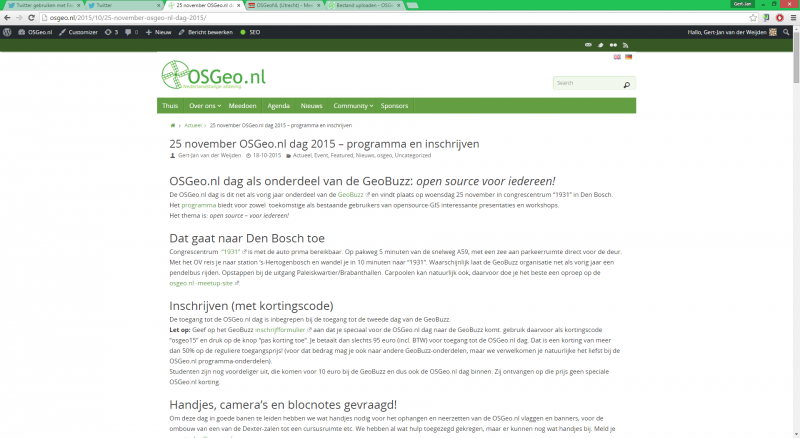
Task: Open the Agenda menu item
Action: point(278,105)
